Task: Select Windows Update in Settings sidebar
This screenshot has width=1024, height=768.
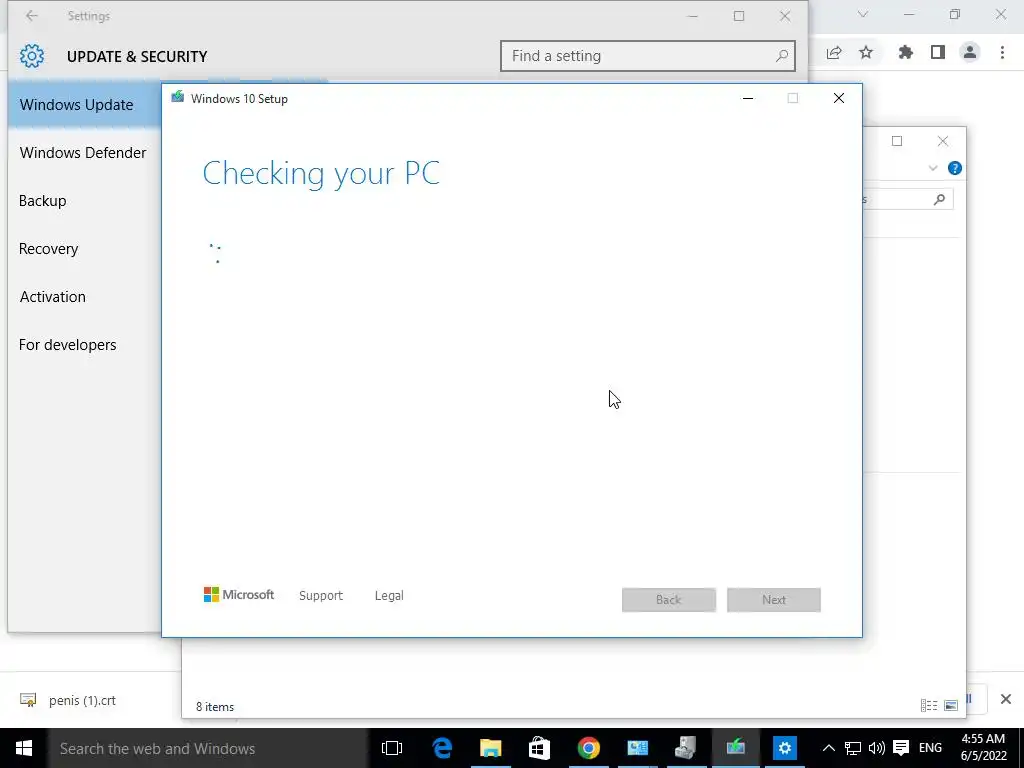Action: tap(85, 104)
